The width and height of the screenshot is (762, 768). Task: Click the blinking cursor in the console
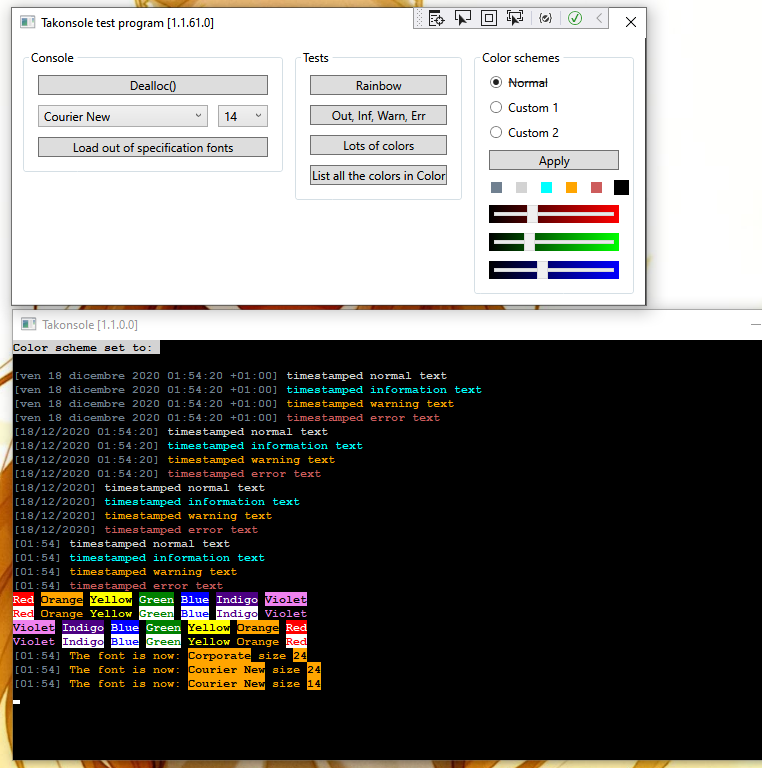(x=17, y=702)
